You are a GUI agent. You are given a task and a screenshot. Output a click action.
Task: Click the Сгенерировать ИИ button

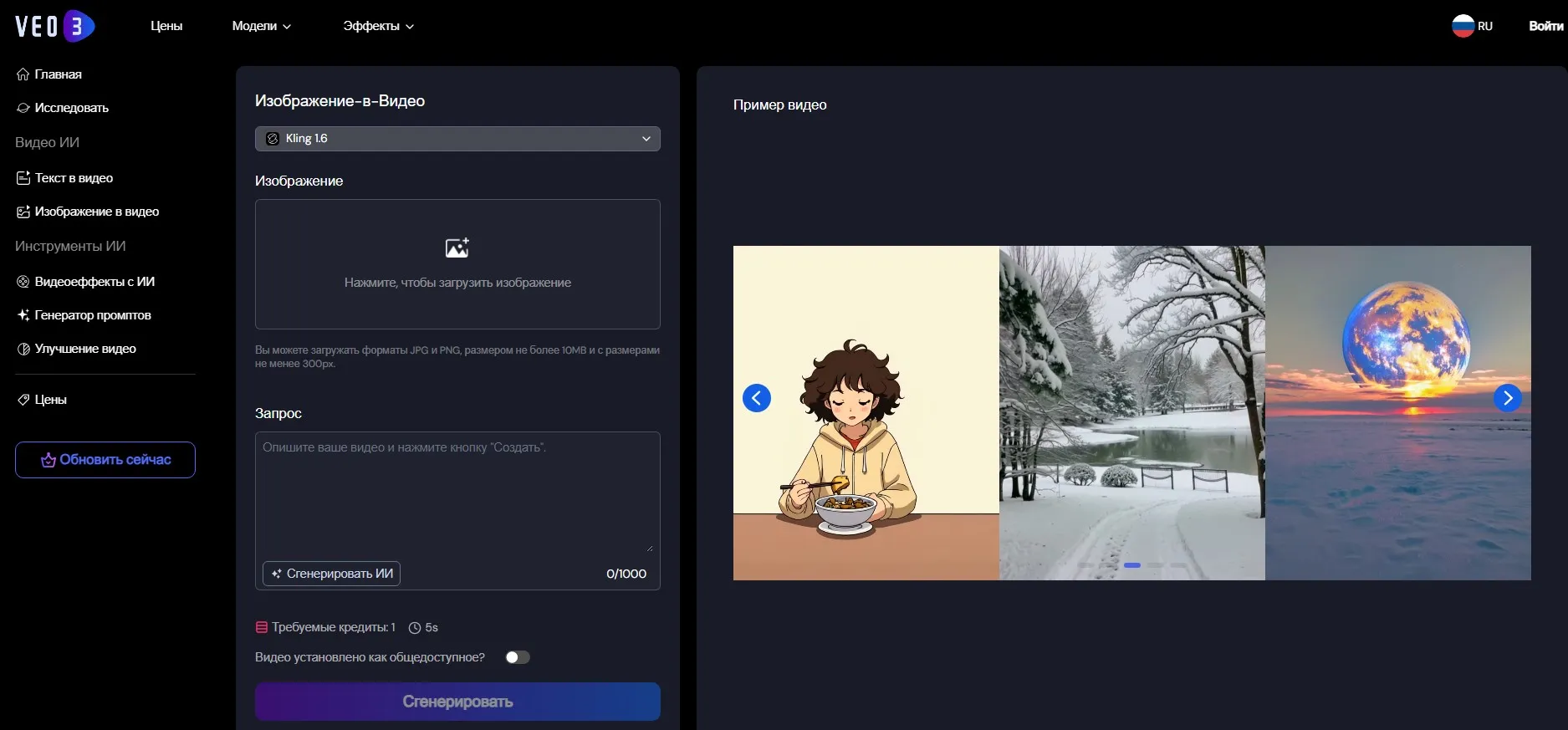click(331, 574)
